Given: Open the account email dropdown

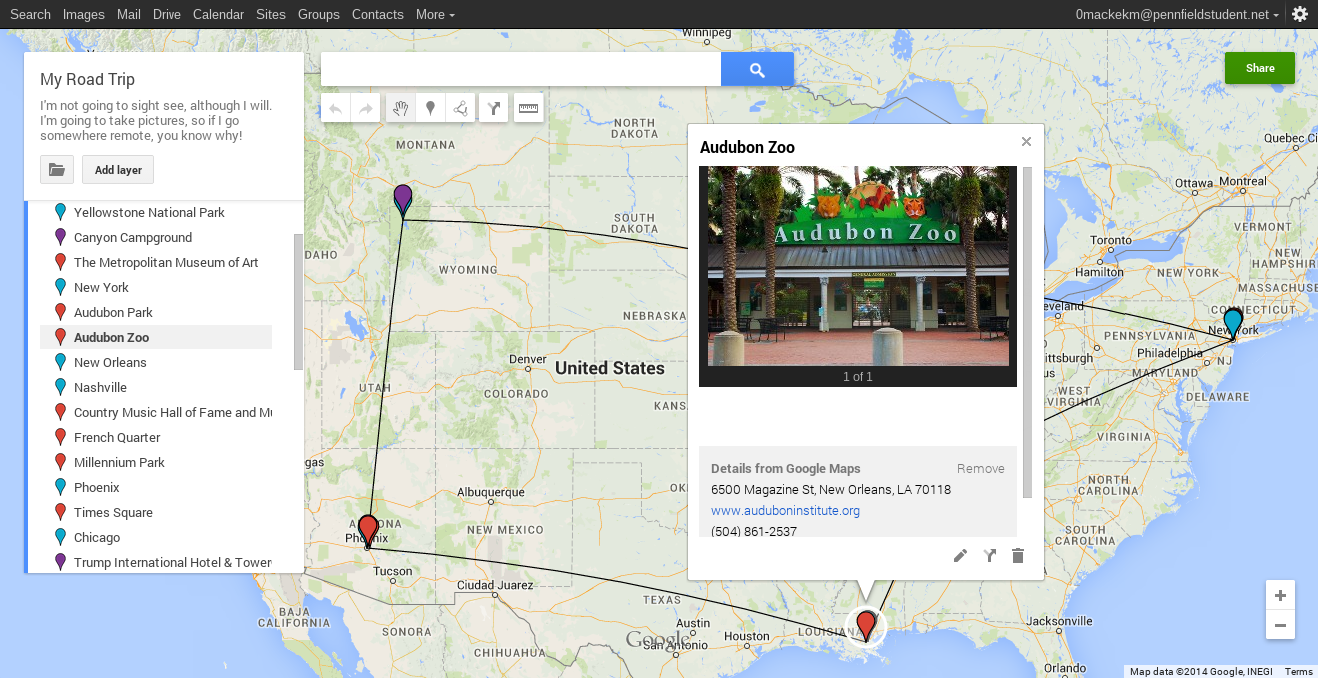Looking at the screenshot, I should pos(1177,14).
